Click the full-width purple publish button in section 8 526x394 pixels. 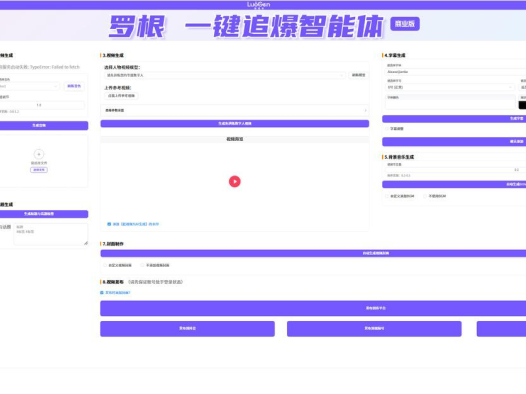tap(313, 308)
